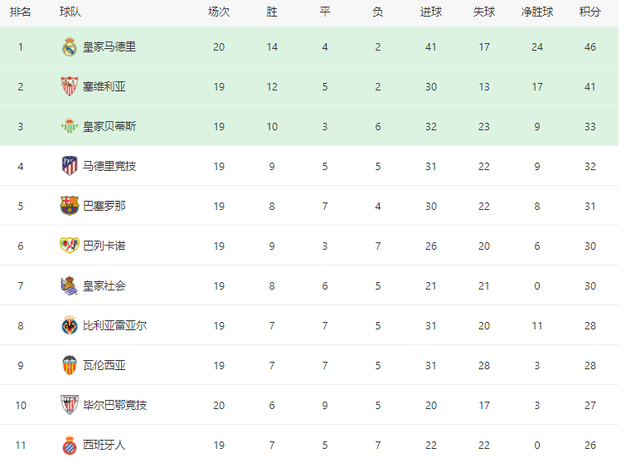Click the Espanyol club crest icon
The image size is (640, 463).
[69, 444]
